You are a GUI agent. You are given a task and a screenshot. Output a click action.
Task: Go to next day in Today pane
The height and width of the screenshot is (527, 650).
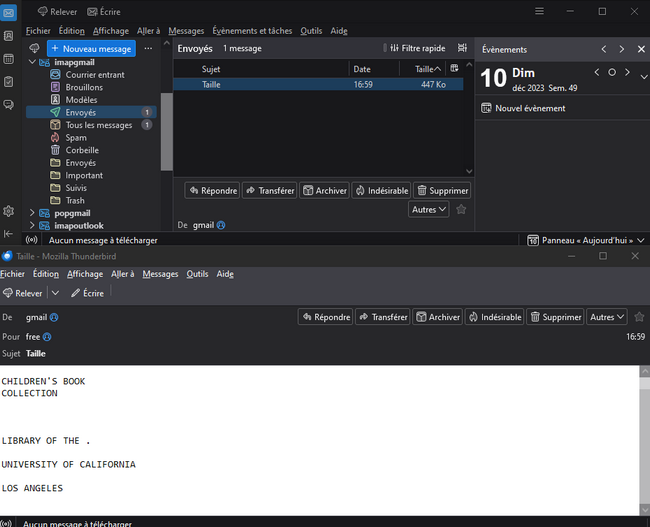627,73
